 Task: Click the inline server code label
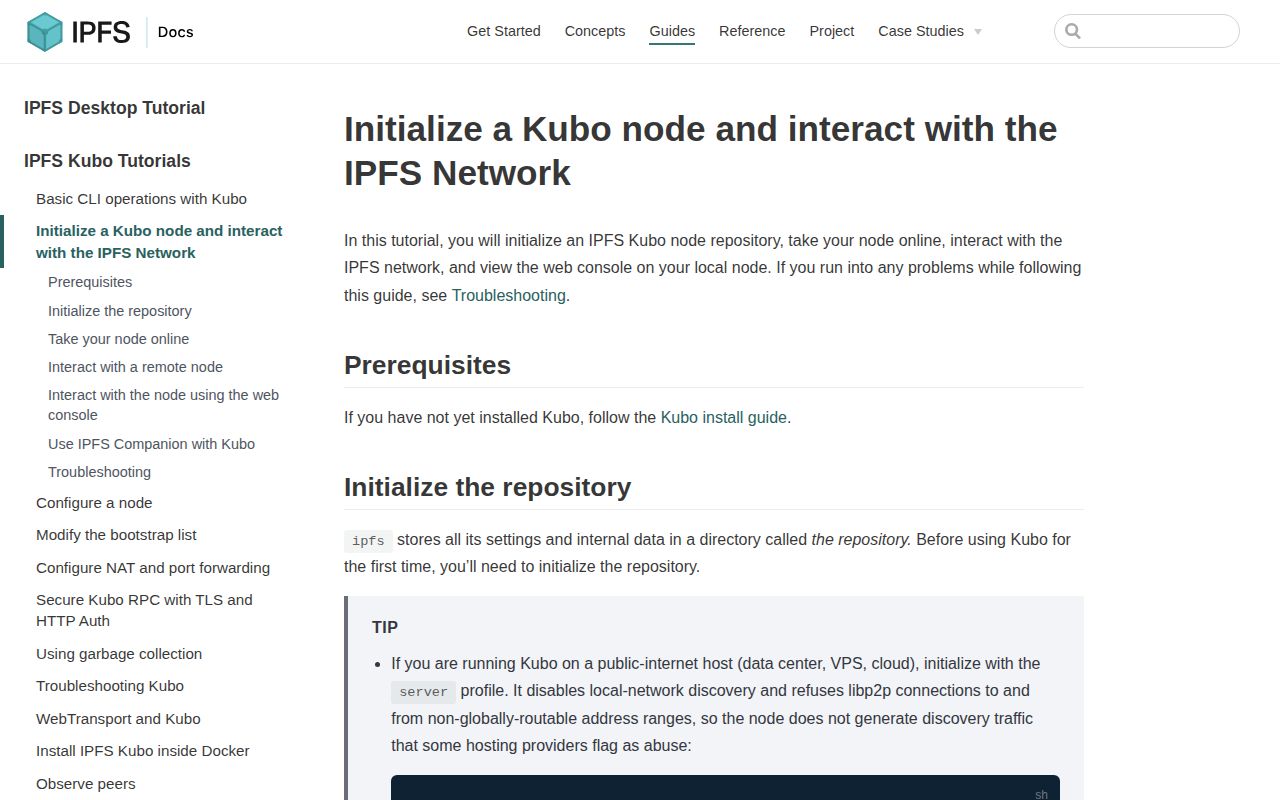click(x=423, y=692)
